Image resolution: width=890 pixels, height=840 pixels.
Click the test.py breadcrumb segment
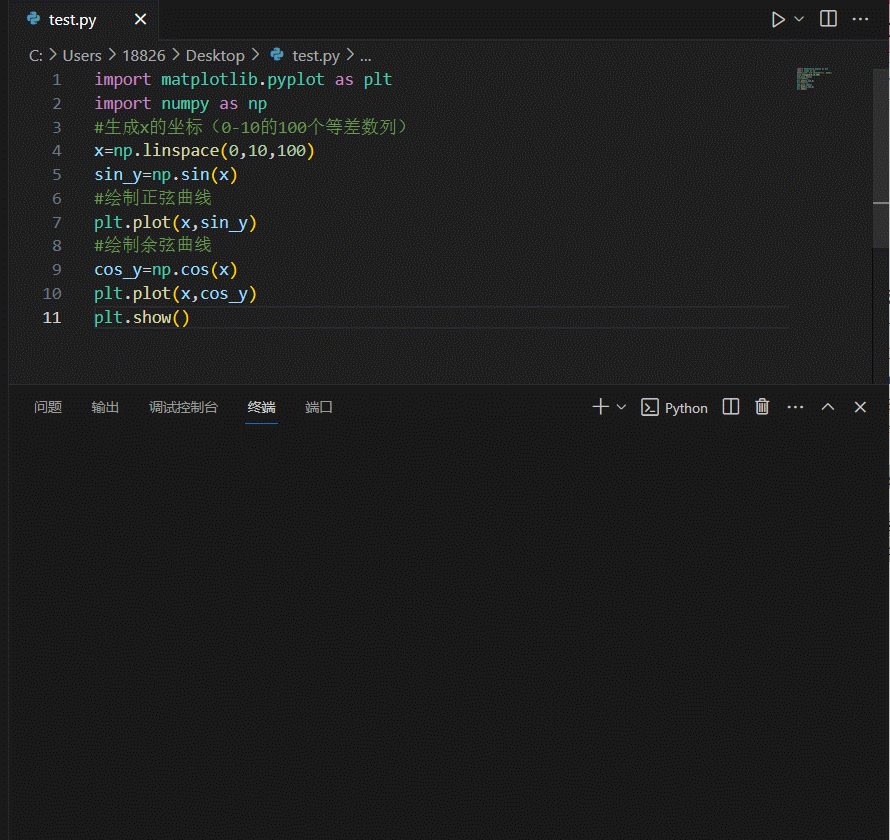click(316, 56)
